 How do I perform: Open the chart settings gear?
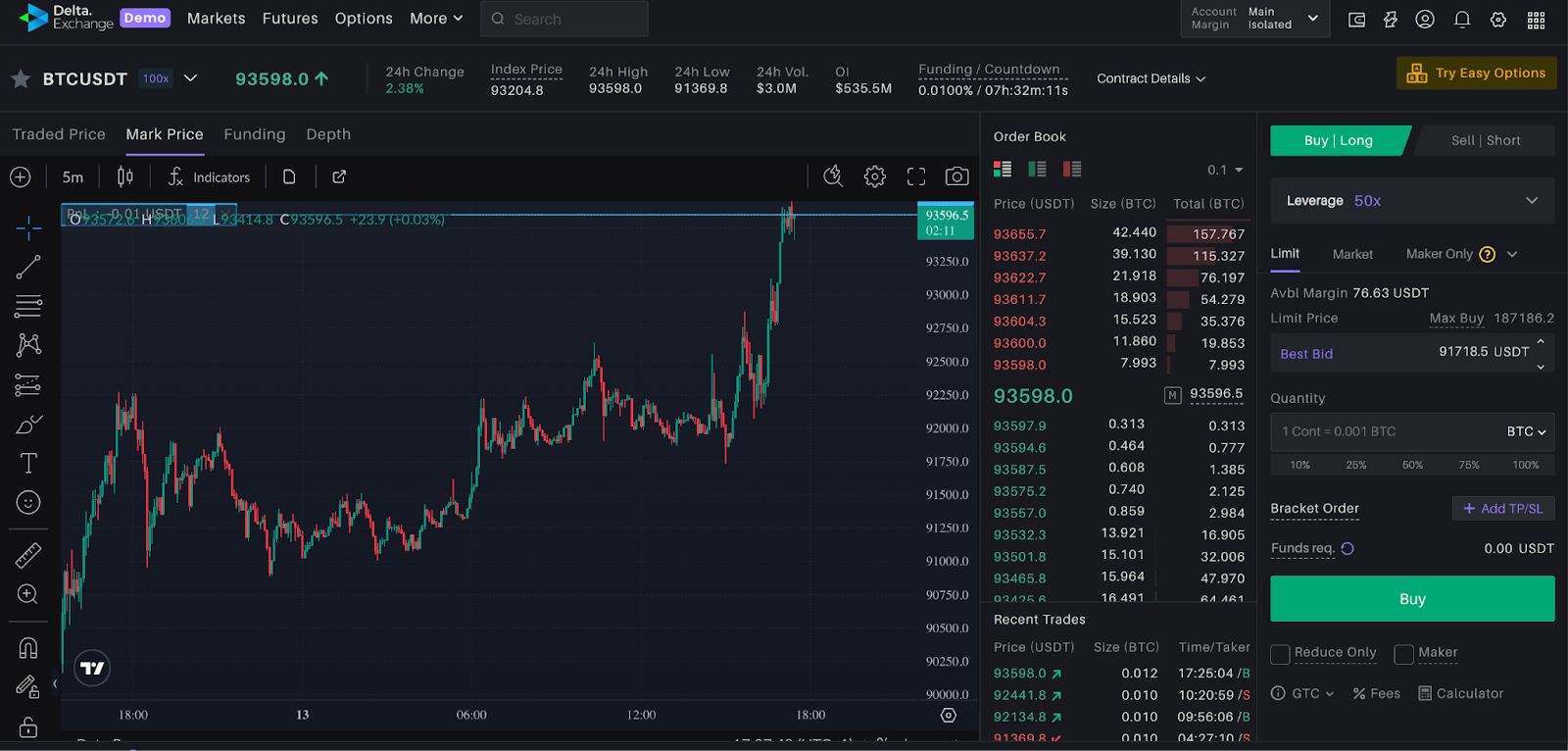875,176
